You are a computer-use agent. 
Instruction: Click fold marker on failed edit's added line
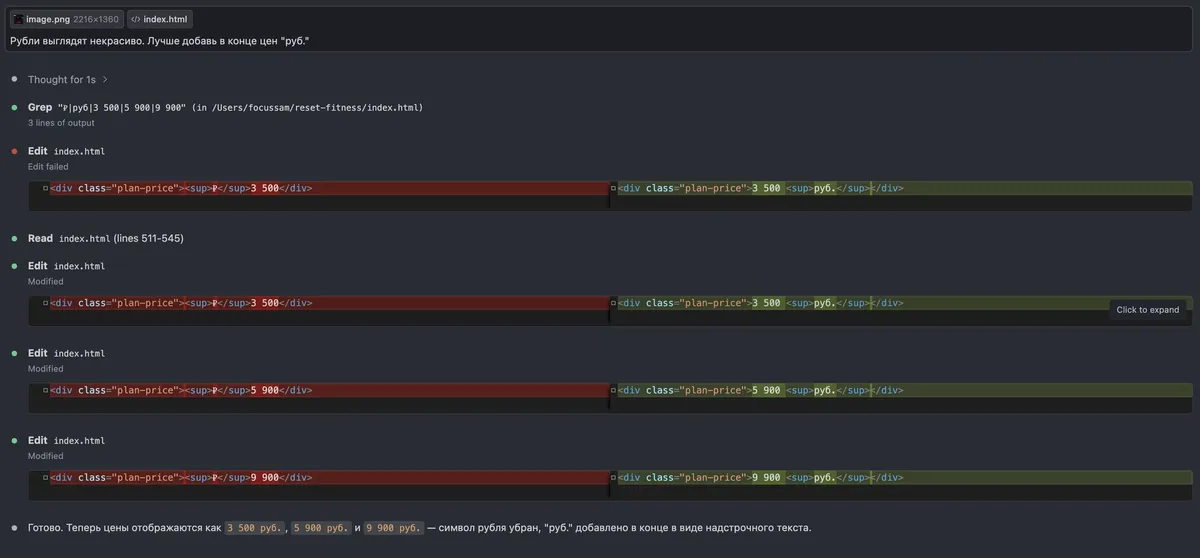point(613,188)
